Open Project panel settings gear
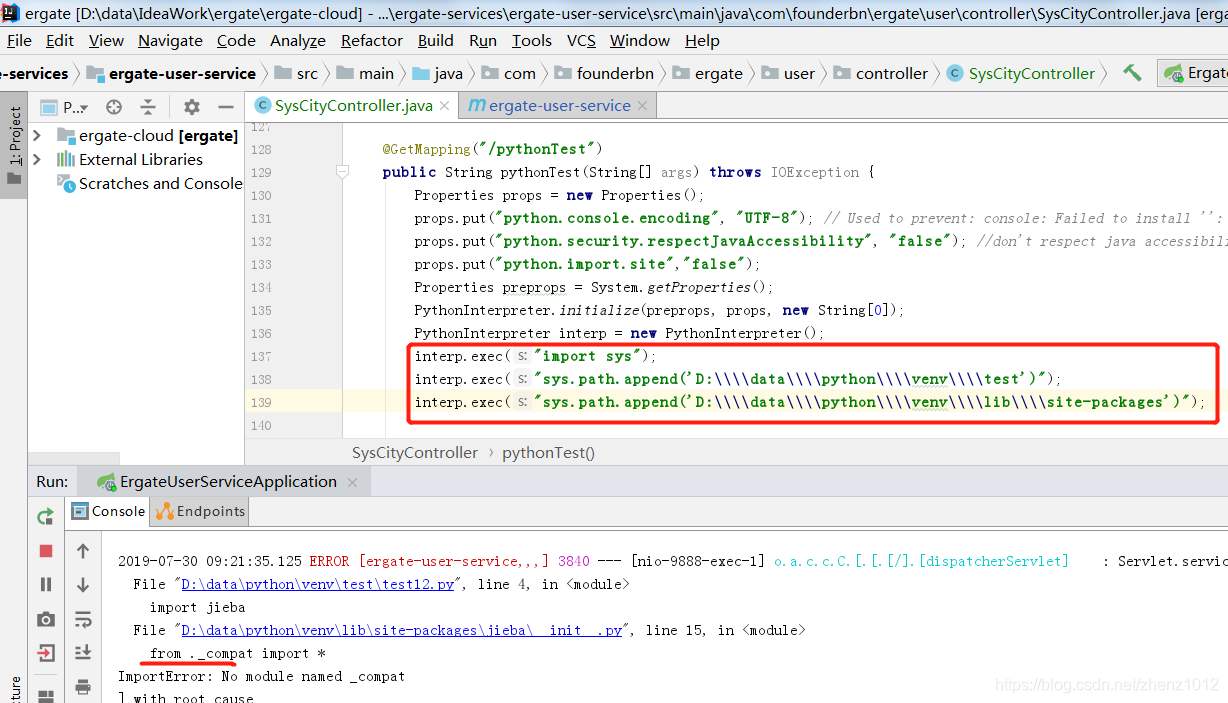Screen dimensions: 1228x703 tap(192, 107)
